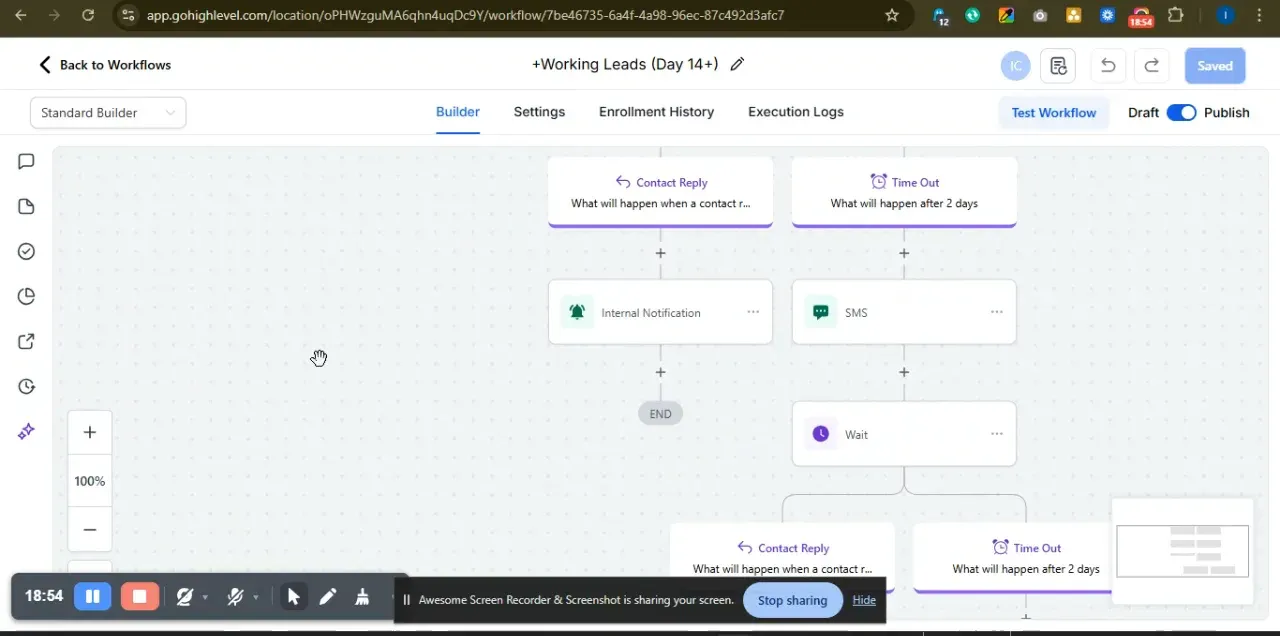Open the file sidebar icon
Screen dimensions: 1280x636
(27, 207)
